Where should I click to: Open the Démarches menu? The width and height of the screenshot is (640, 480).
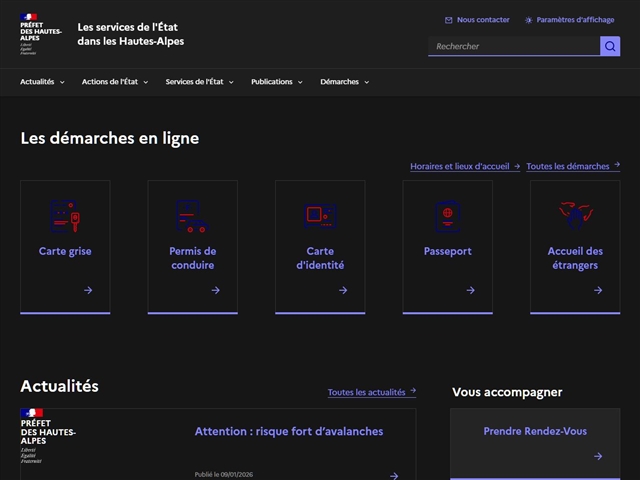pos(344,82)
